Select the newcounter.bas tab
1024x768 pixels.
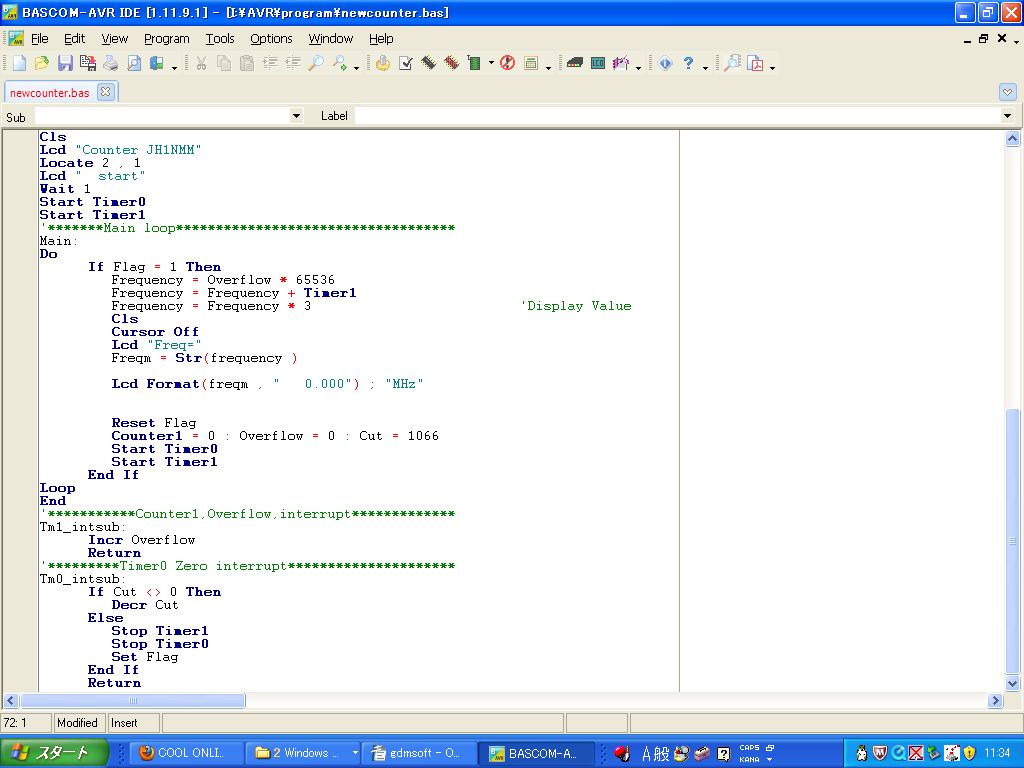click(x=50, y=93)
